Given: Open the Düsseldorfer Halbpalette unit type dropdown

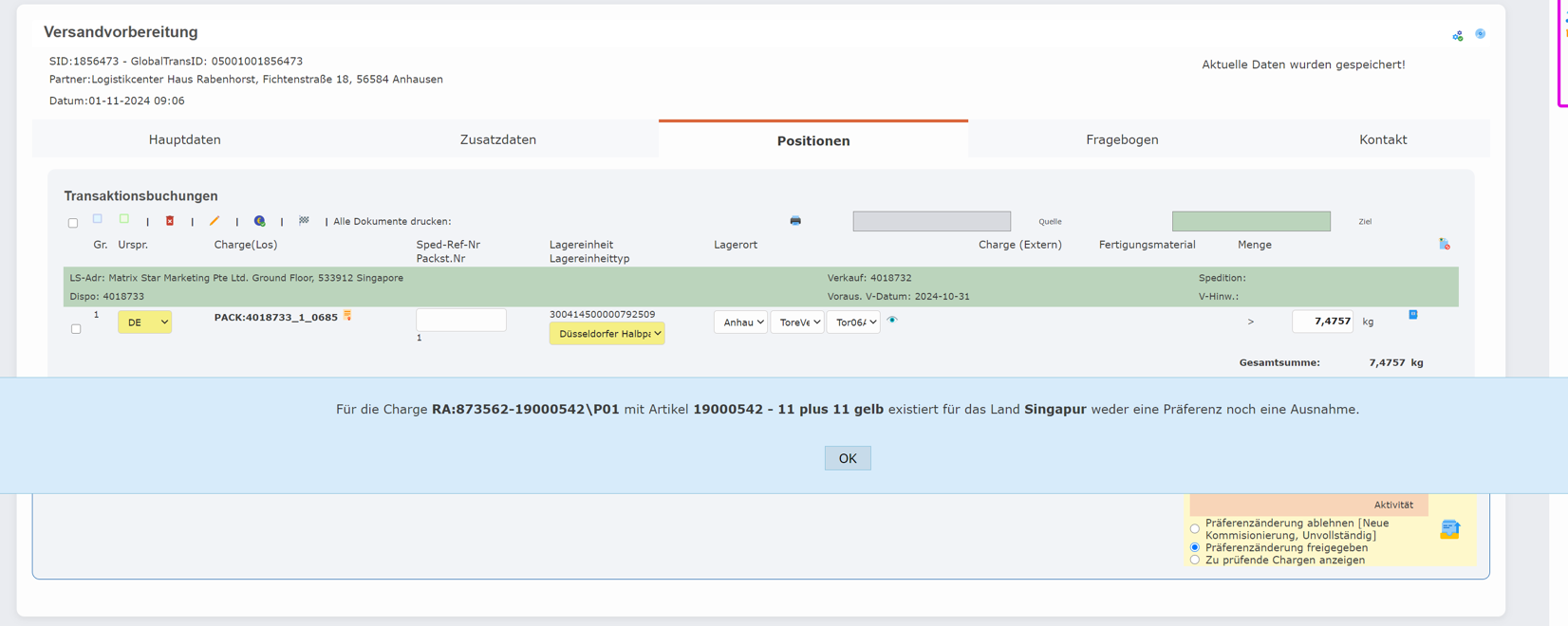Looking at the screenshot, I should 607,334.
